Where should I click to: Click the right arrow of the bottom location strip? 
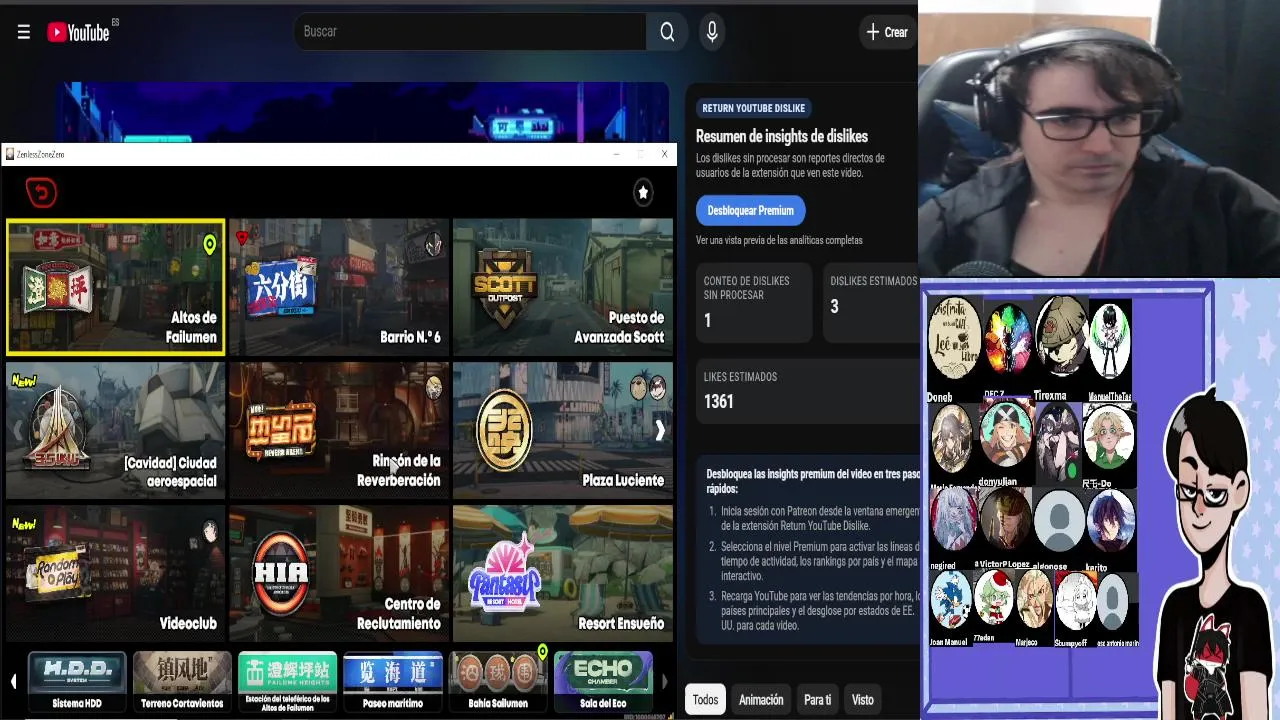tap(664, 681)
